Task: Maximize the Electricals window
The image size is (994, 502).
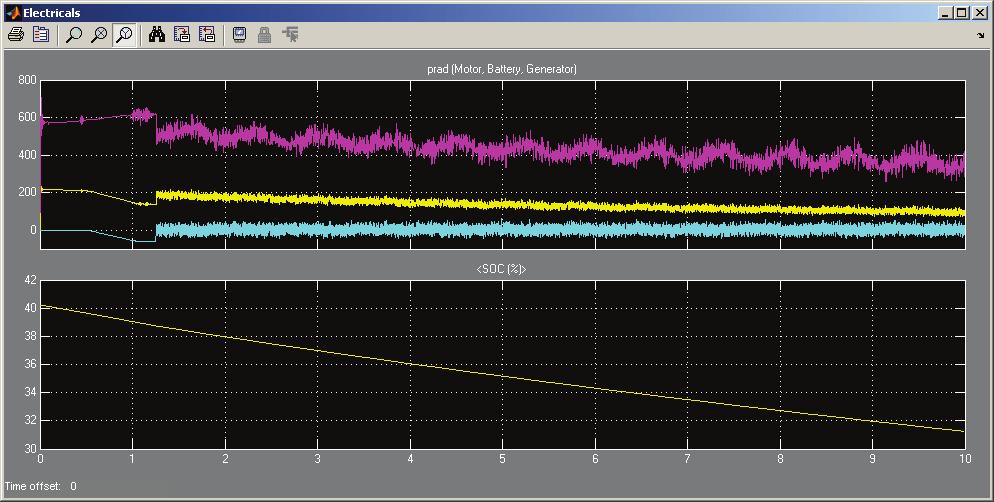Action: 962,13
